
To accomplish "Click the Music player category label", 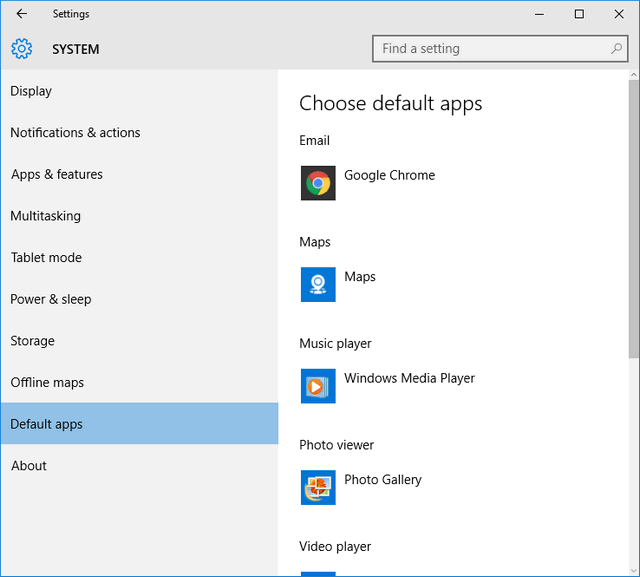I will [x=335, y=344].
